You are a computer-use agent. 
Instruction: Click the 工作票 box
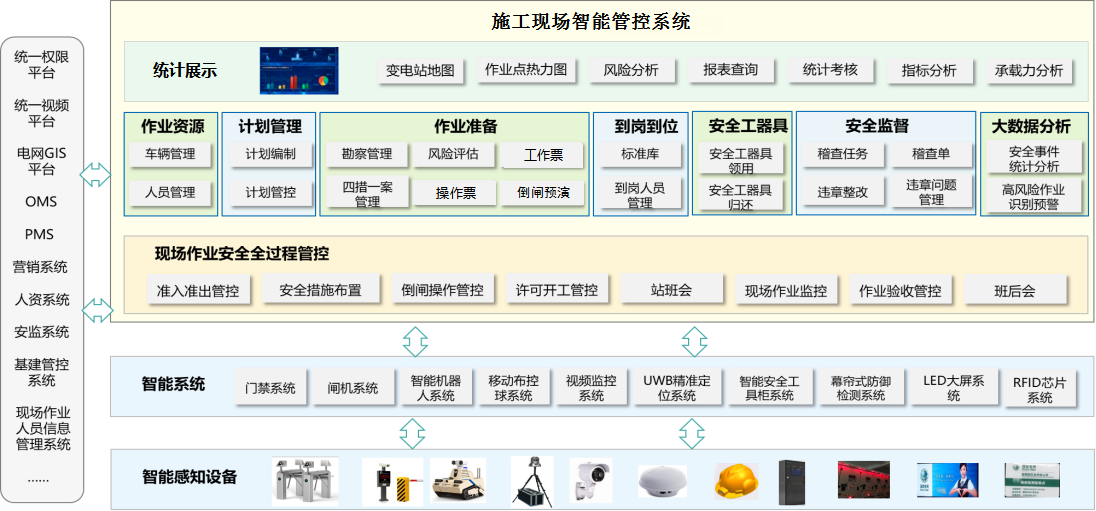pos(542,155)
